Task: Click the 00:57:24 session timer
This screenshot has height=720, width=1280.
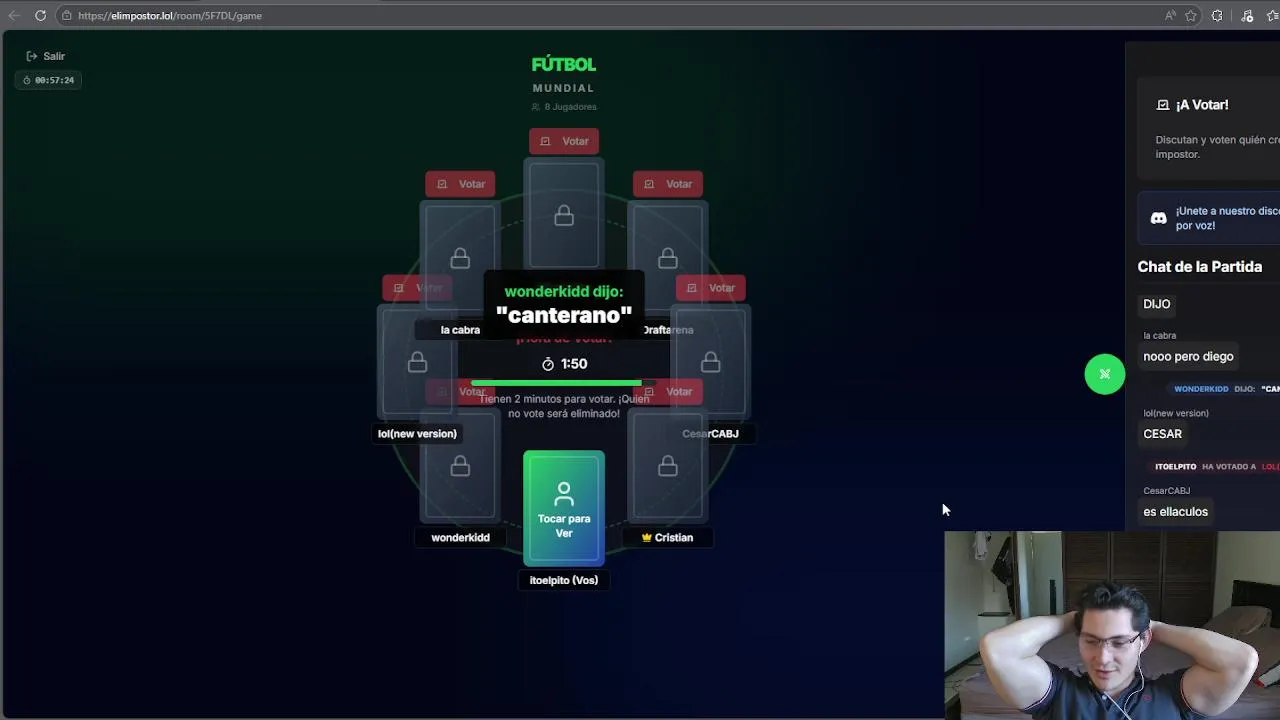Action: click(48, 80)
